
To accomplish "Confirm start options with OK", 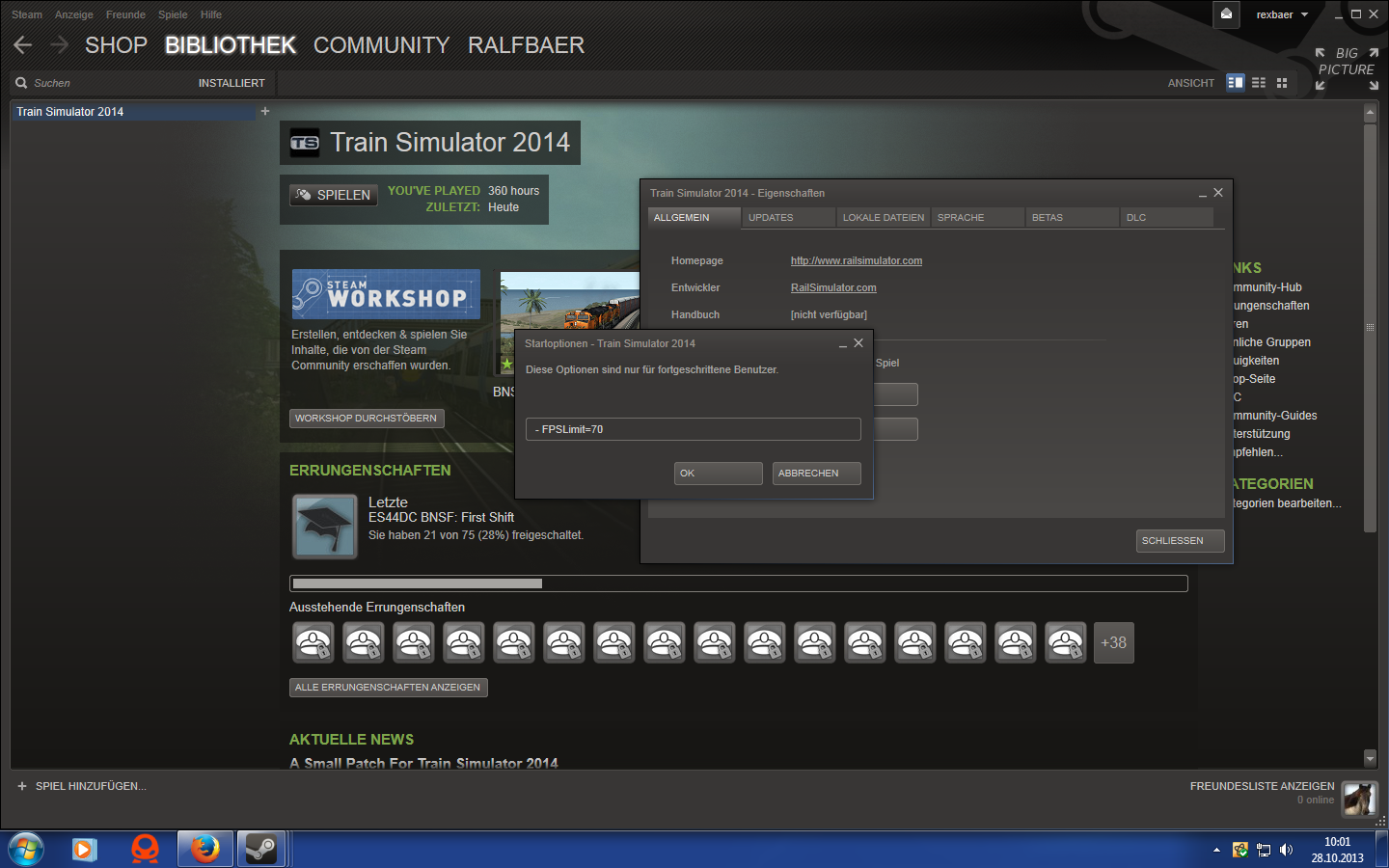I will click(x=719, y=474).
